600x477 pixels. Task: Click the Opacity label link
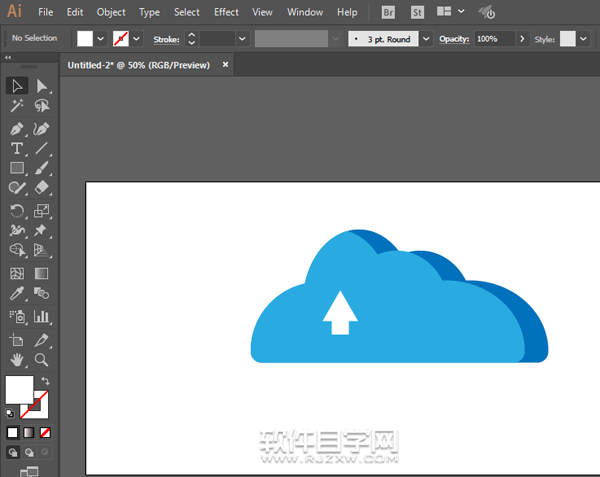click(x=453, y=38)
